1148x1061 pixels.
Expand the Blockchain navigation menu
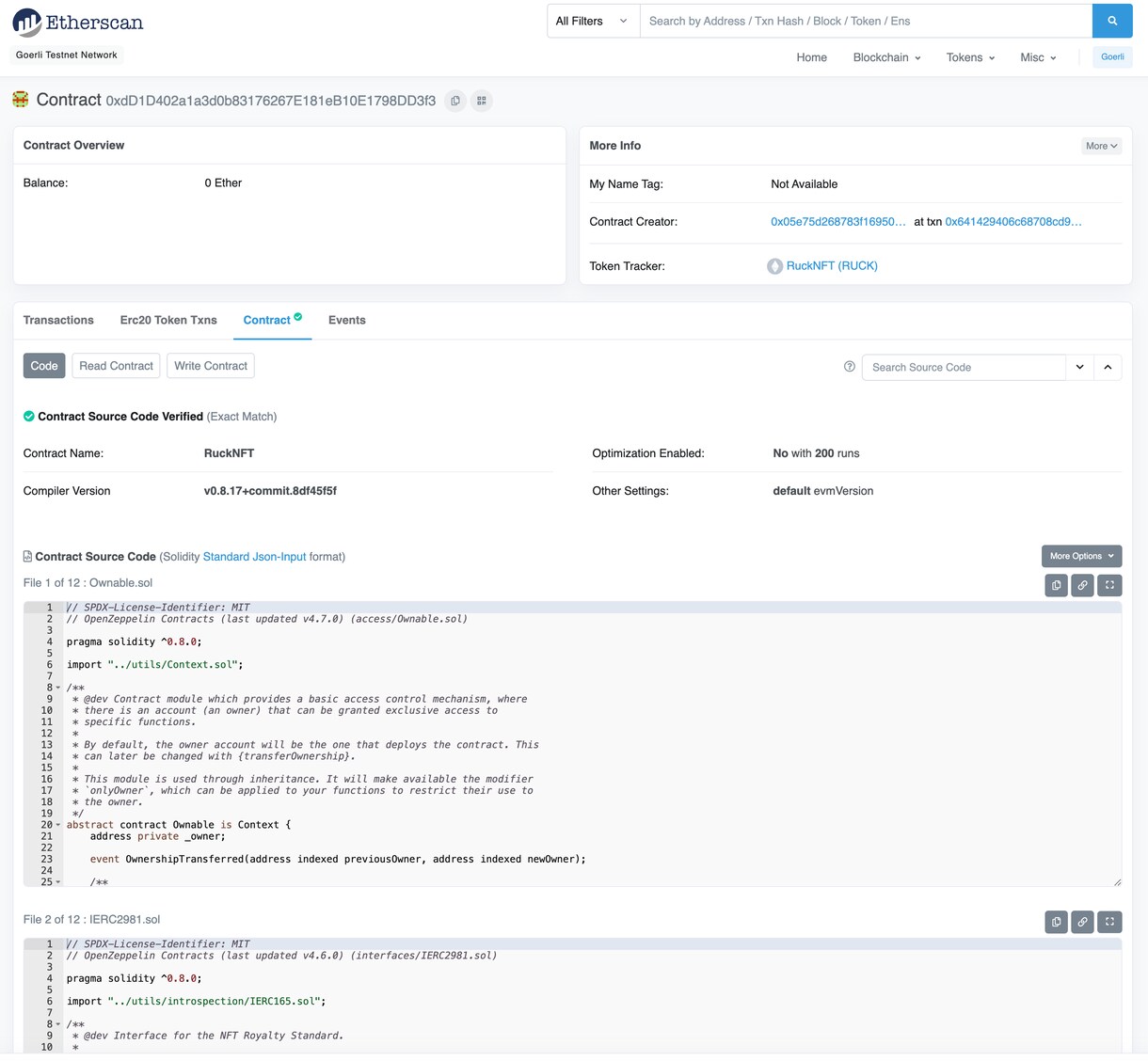point(886,57)
